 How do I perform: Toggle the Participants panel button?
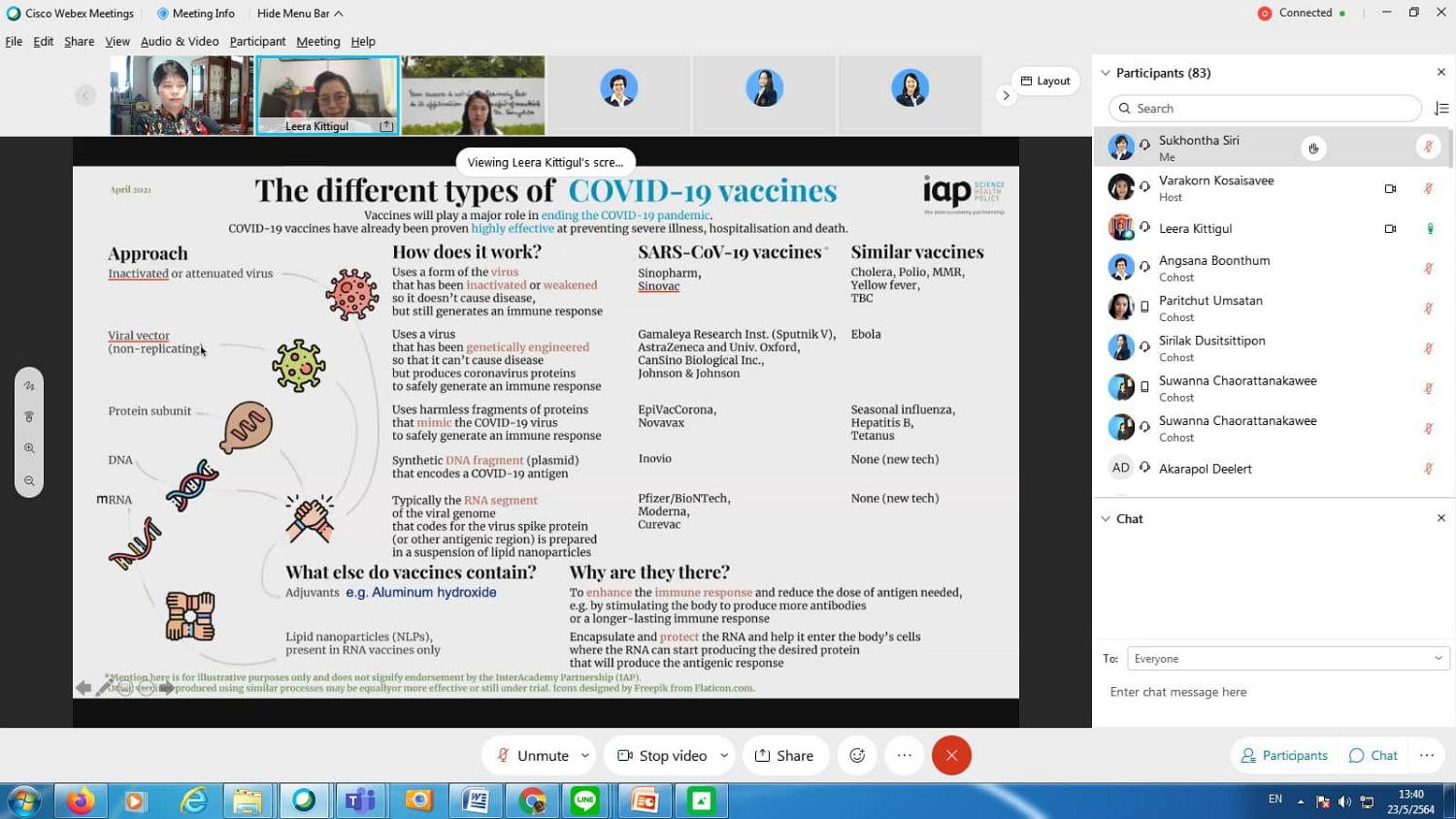[1284, 755]
